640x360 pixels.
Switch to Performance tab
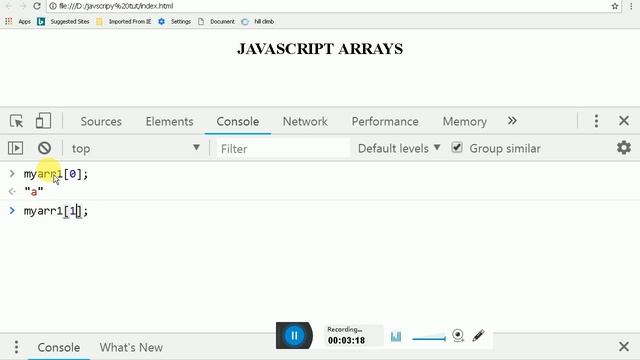[x=385, y=121]
